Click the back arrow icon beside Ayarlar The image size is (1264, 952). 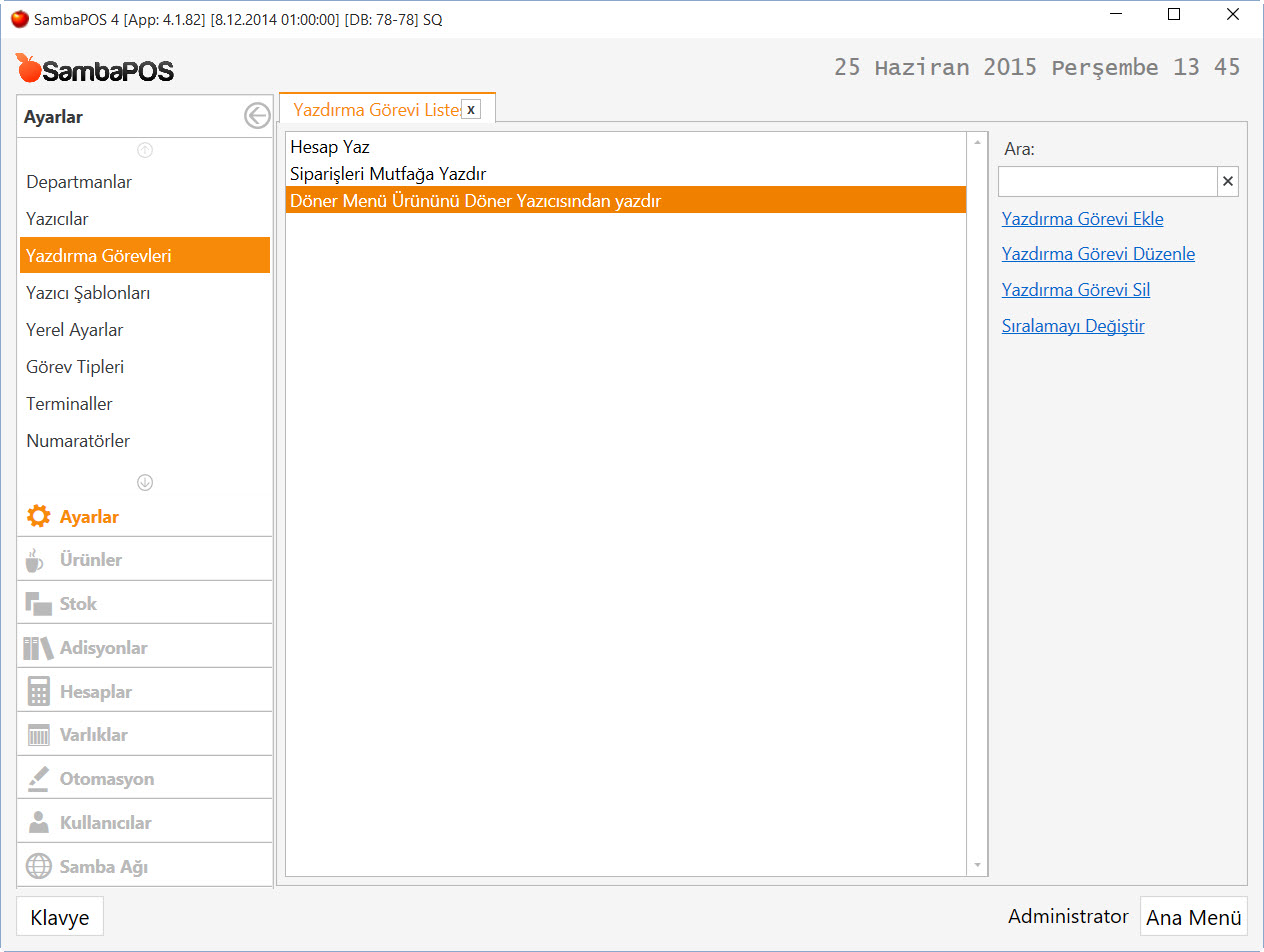point(257,117)
